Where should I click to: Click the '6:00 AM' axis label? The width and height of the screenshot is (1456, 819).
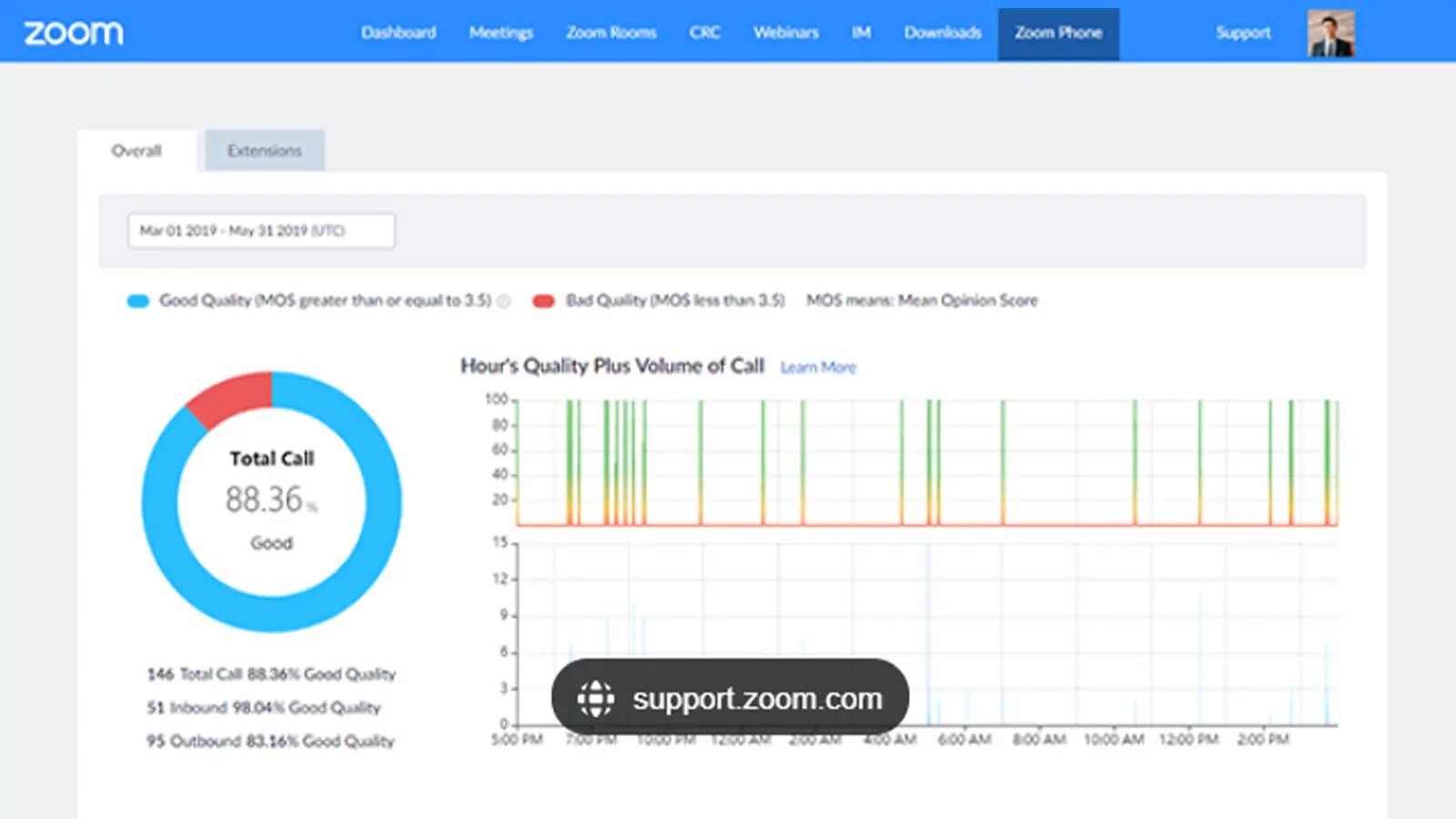pos(965,740)
